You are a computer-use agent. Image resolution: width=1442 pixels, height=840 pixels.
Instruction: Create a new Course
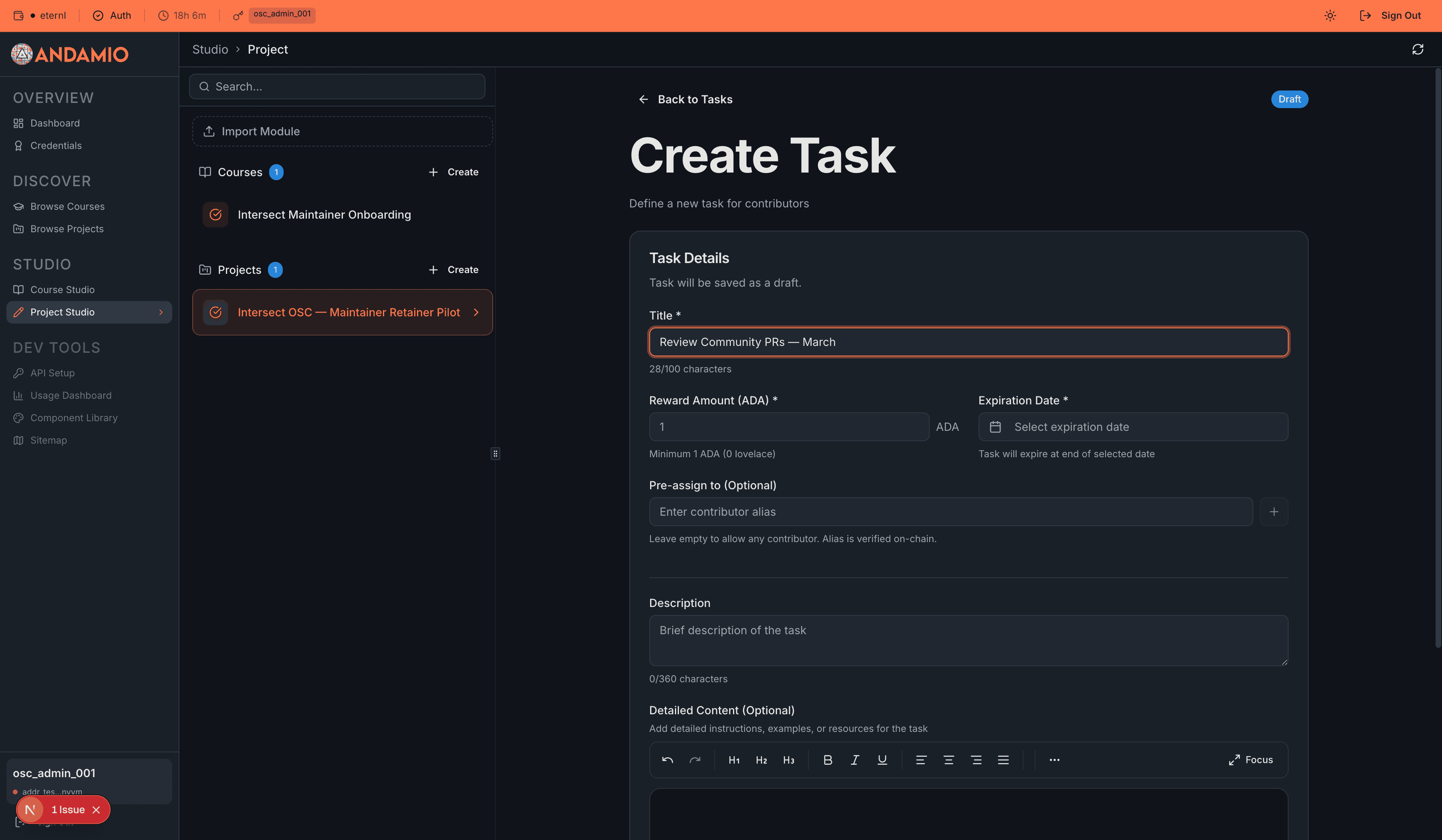point(453,171)
